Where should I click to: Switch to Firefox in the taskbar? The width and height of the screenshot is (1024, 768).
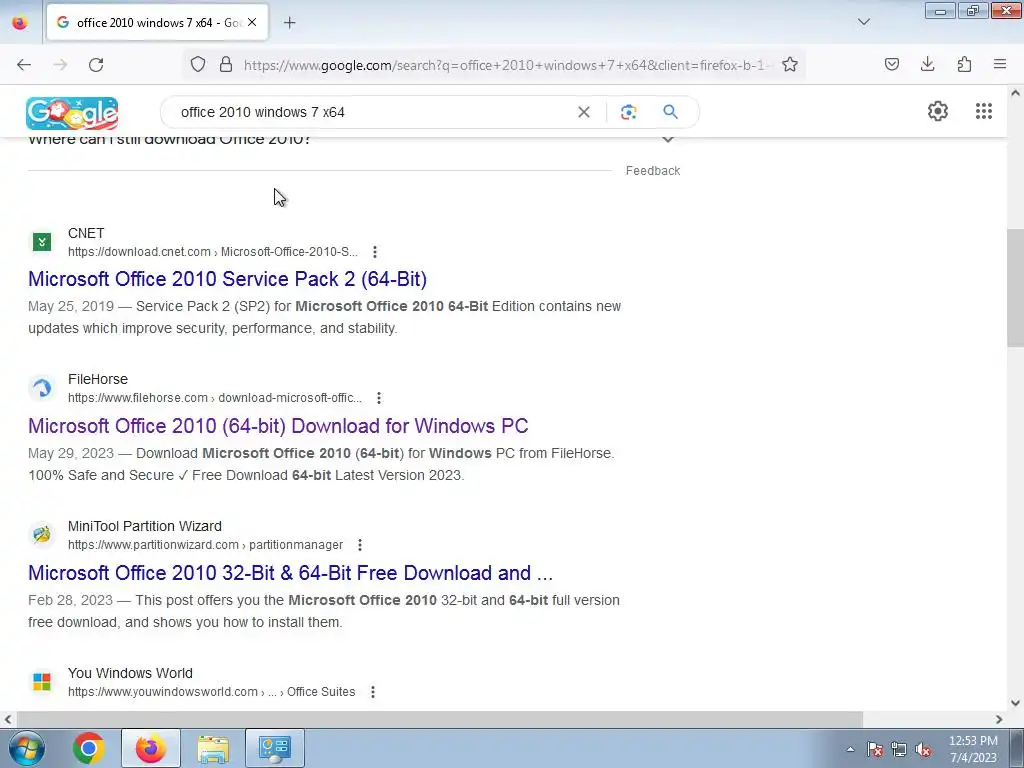[150, 748]
